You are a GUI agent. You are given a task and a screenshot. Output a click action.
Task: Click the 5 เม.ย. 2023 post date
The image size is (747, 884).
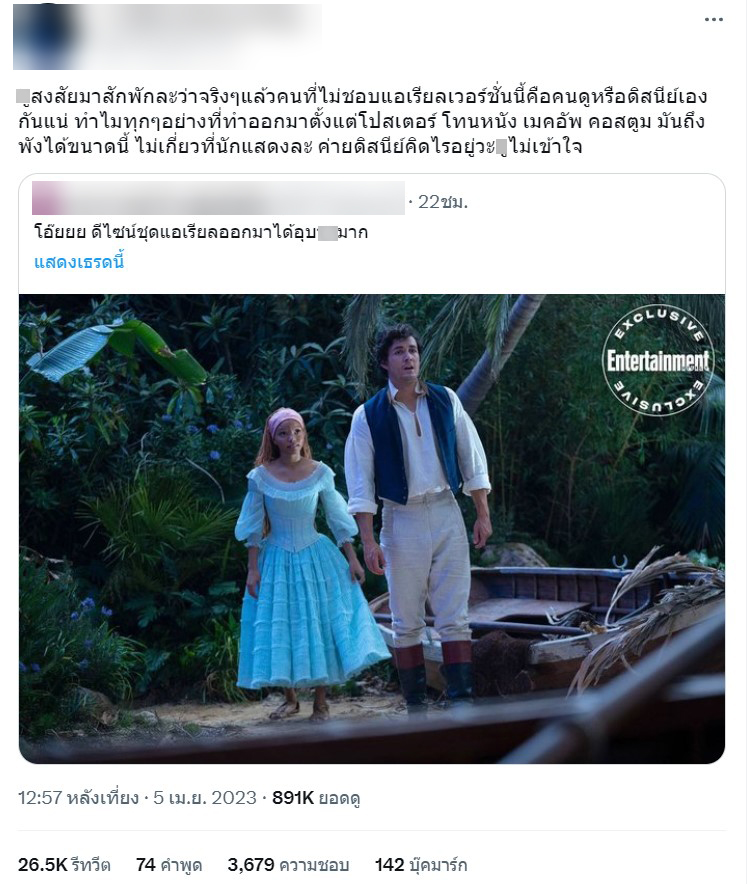205,798
